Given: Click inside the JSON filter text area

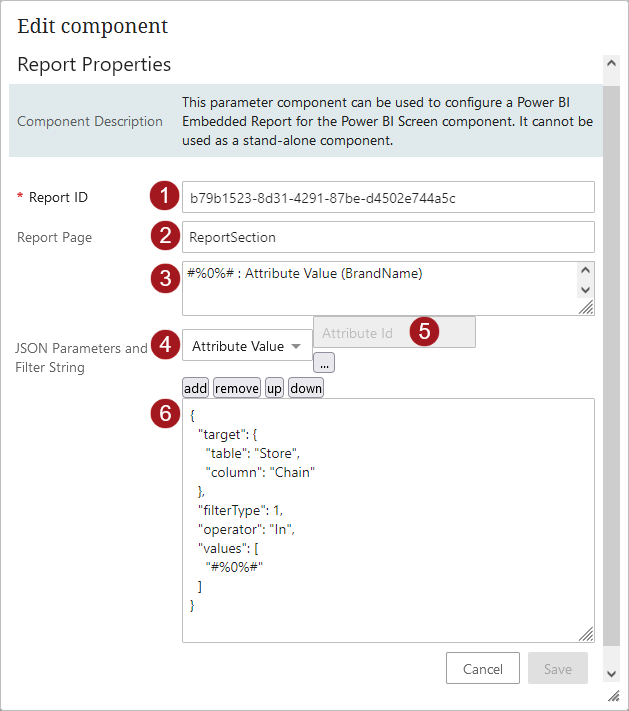Looking at the screenshot, I should click(388, 520).
